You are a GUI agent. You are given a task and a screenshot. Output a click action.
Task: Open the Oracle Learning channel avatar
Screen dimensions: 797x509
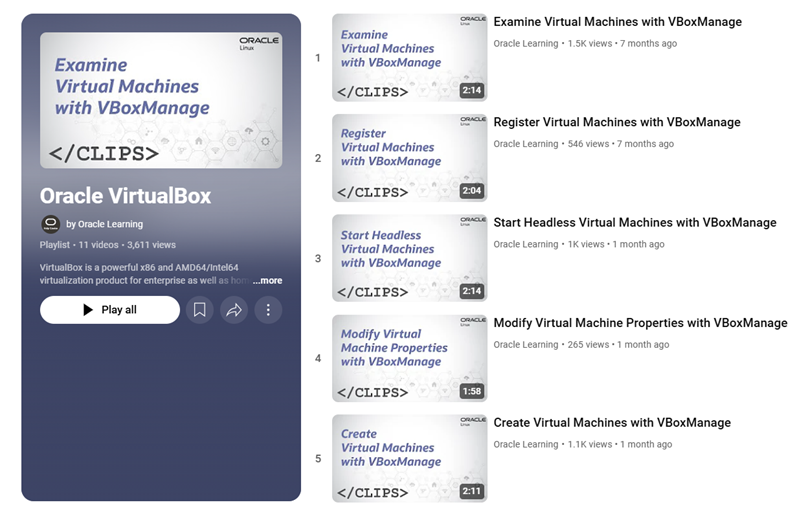point(50,224)
